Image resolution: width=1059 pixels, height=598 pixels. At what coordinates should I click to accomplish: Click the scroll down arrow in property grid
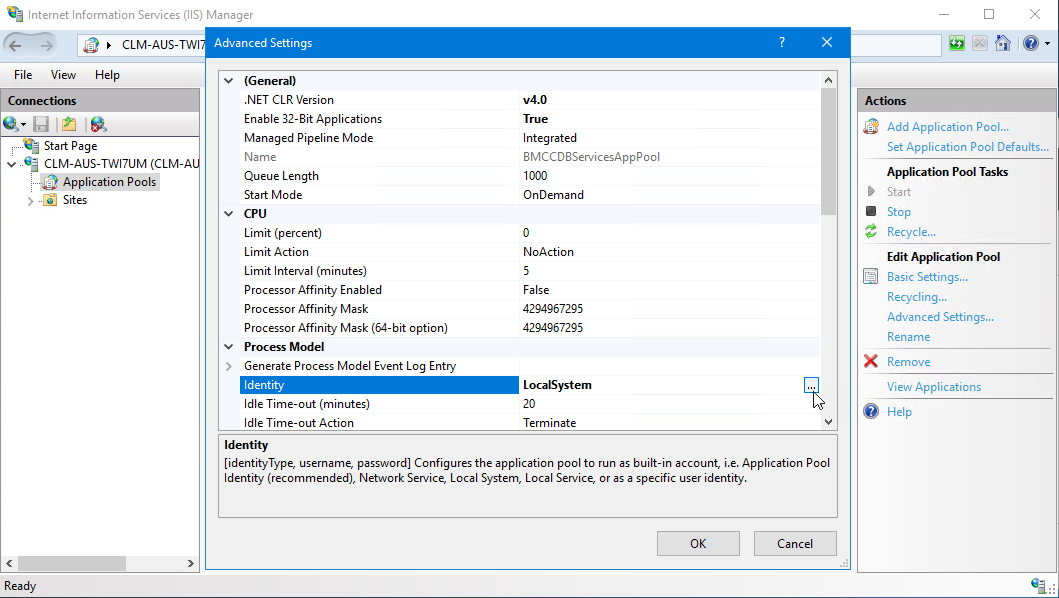click(829, 422)
